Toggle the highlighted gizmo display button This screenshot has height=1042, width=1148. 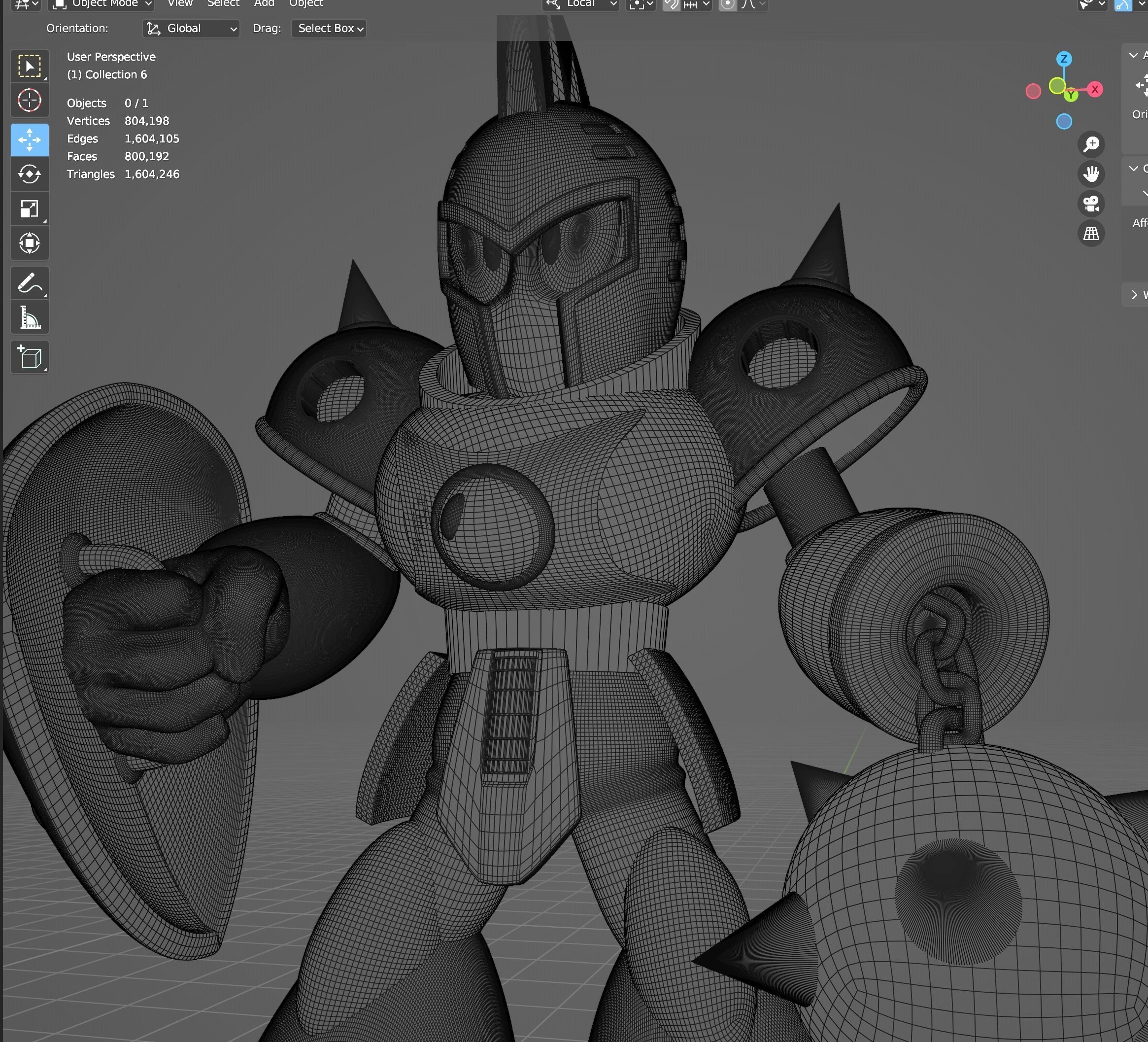point(1123,5)
